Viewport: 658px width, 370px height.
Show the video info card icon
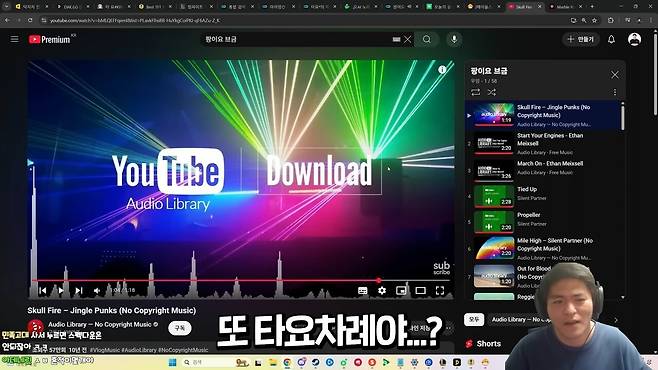click(x=442, y=70)
